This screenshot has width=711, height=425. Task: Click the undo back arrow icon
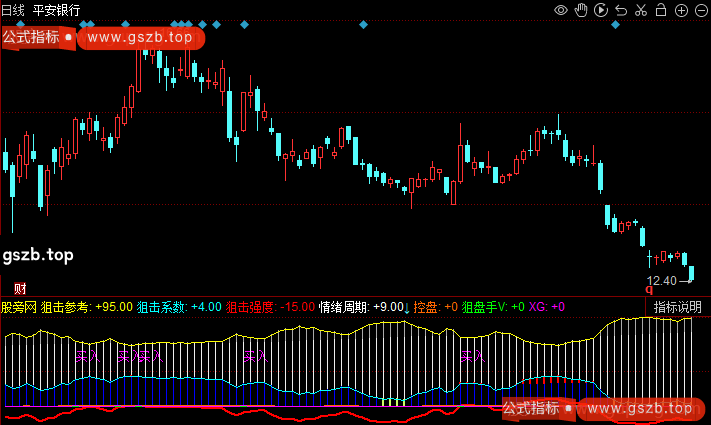(x=620, y=10)
